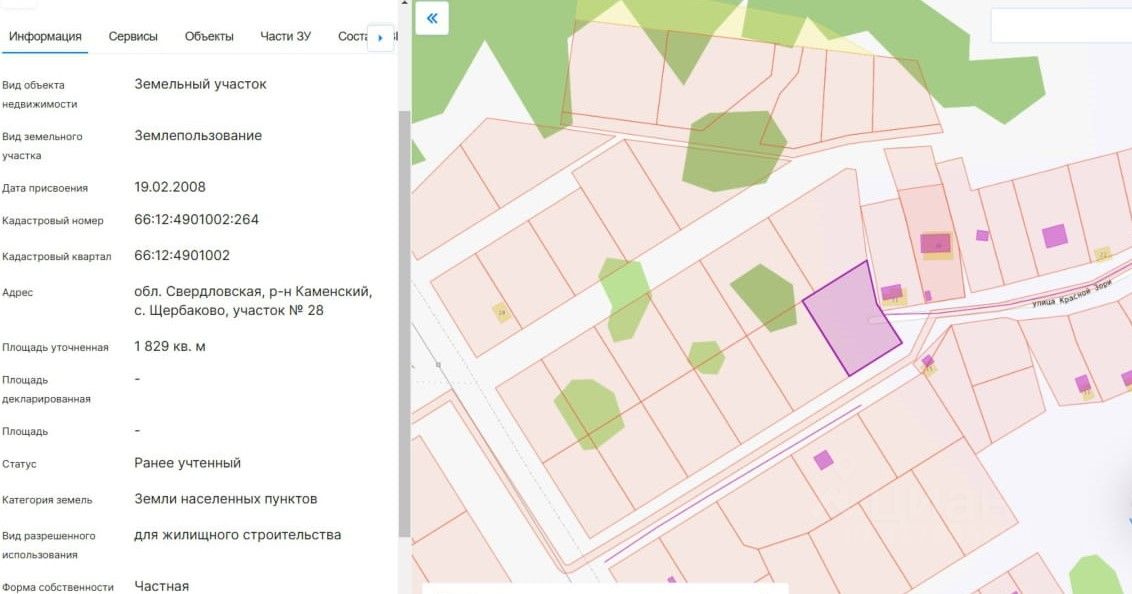
Task: Select the Части ЗУ tab
Action: click(285, 37)
